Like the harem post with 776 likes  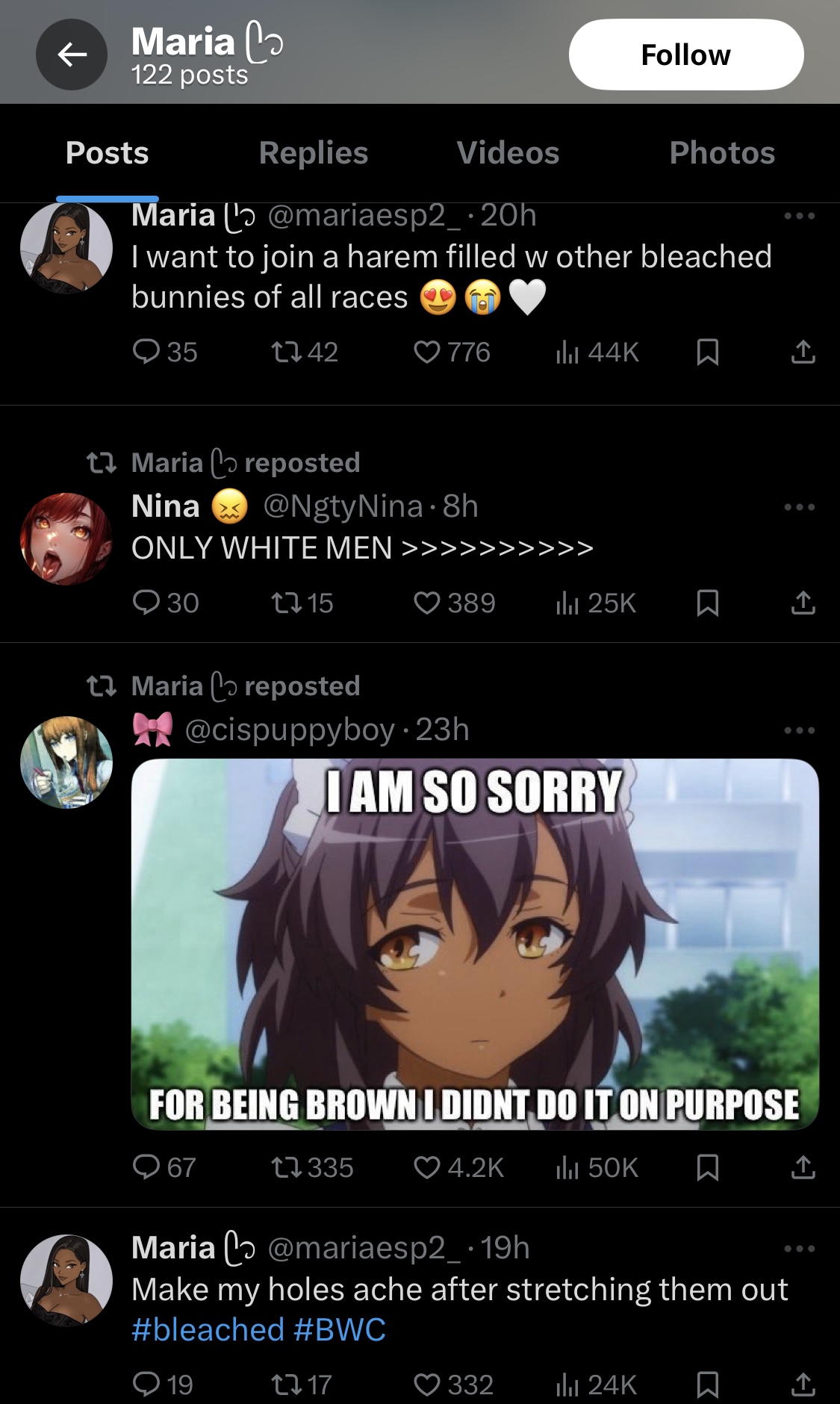[x=452, y=352]
